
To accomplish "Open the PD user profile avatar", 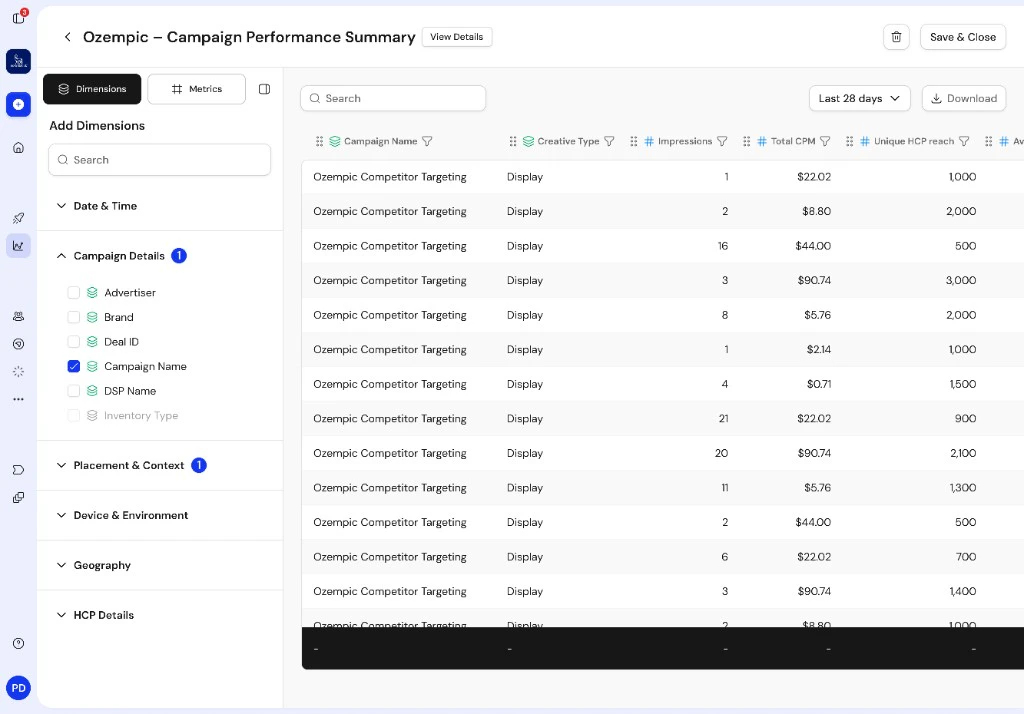I will point(18,688).
